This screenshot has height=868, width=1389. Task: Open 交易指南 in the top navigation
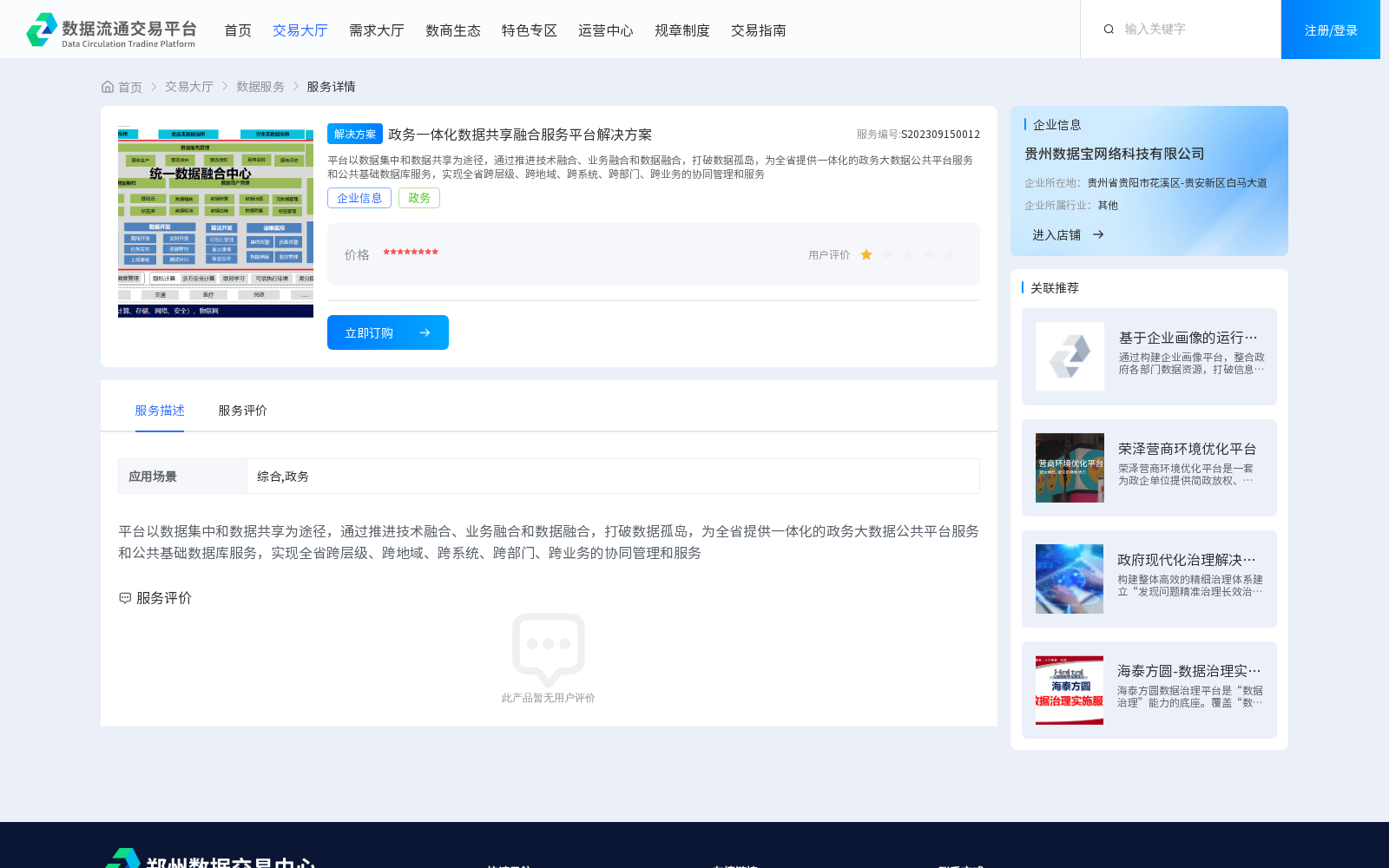(759, 30)
